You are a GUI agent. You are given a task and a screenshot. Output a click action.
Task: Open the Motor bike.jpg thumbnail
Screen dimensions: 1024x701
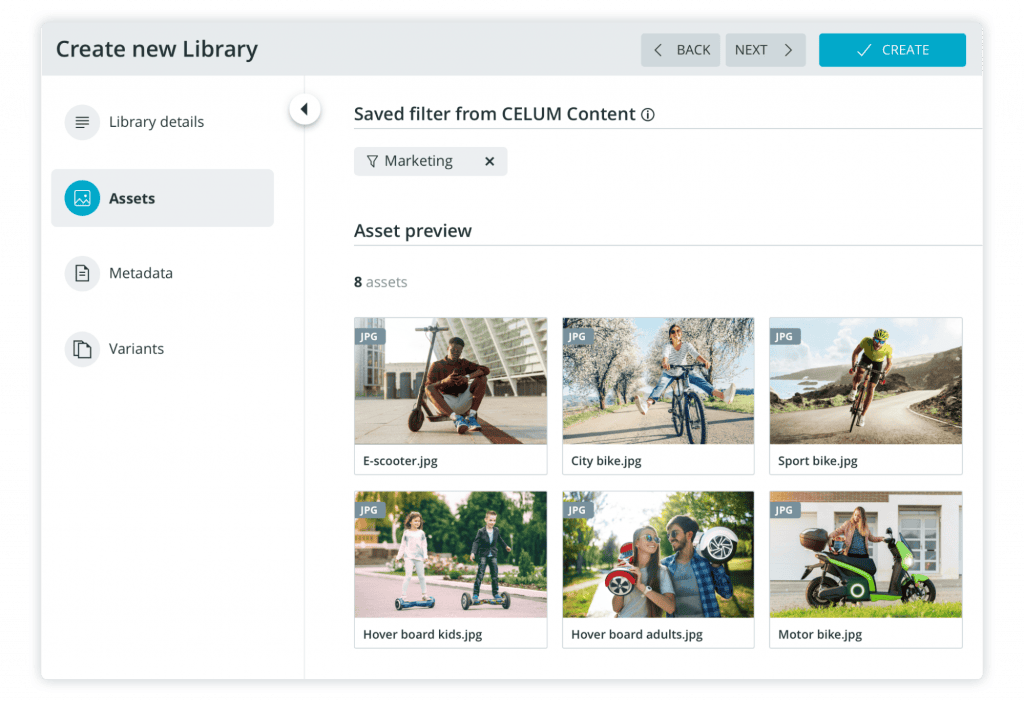point(865,554)
